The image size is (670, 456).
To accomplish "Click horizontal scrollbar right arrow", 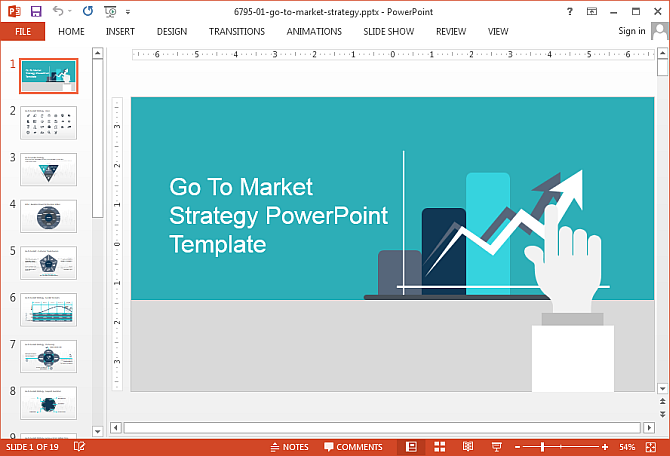I will pos(649,427).
